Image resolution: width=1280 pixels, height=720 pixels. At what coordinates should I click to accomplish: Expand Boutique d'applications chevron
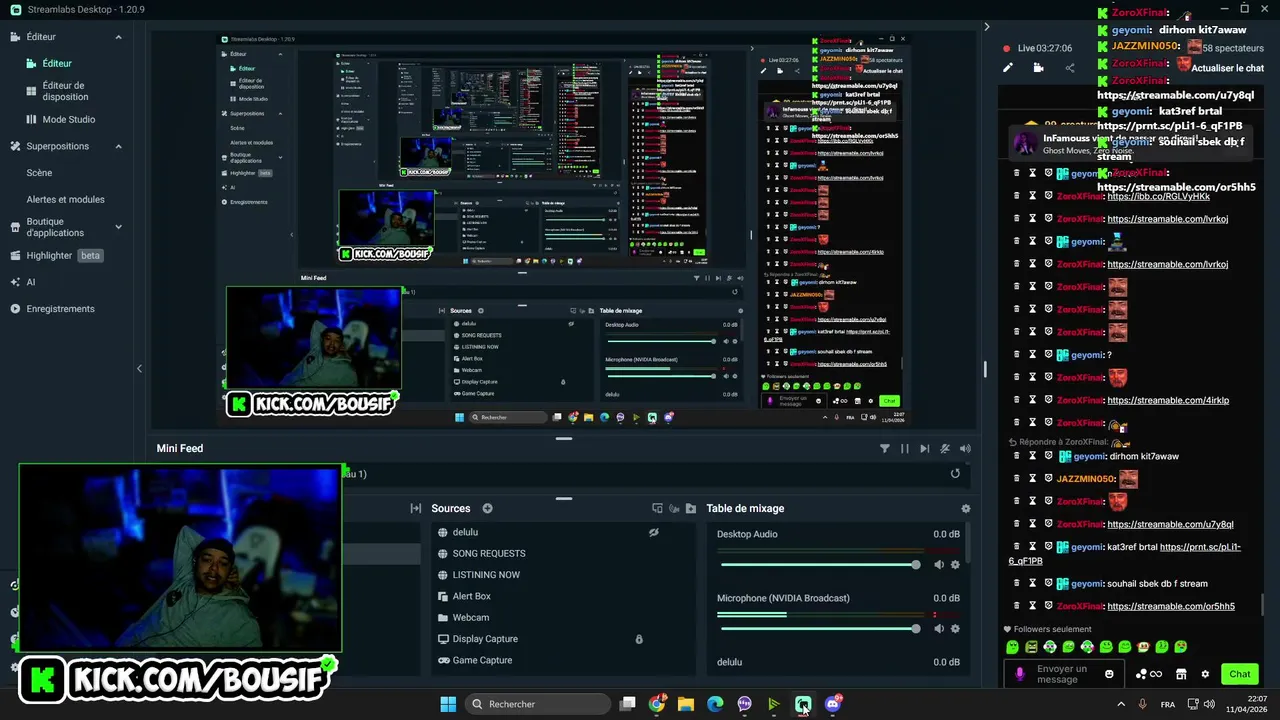pyautogui.click(x=118, y=227)
